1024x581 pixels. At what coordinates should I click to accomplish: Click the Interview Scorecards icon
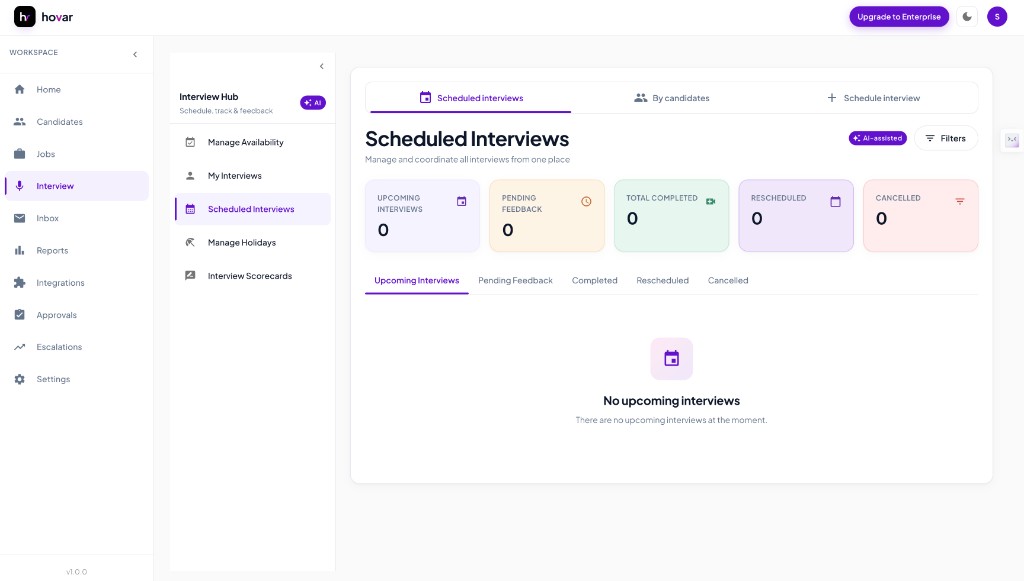click(190, 275)
